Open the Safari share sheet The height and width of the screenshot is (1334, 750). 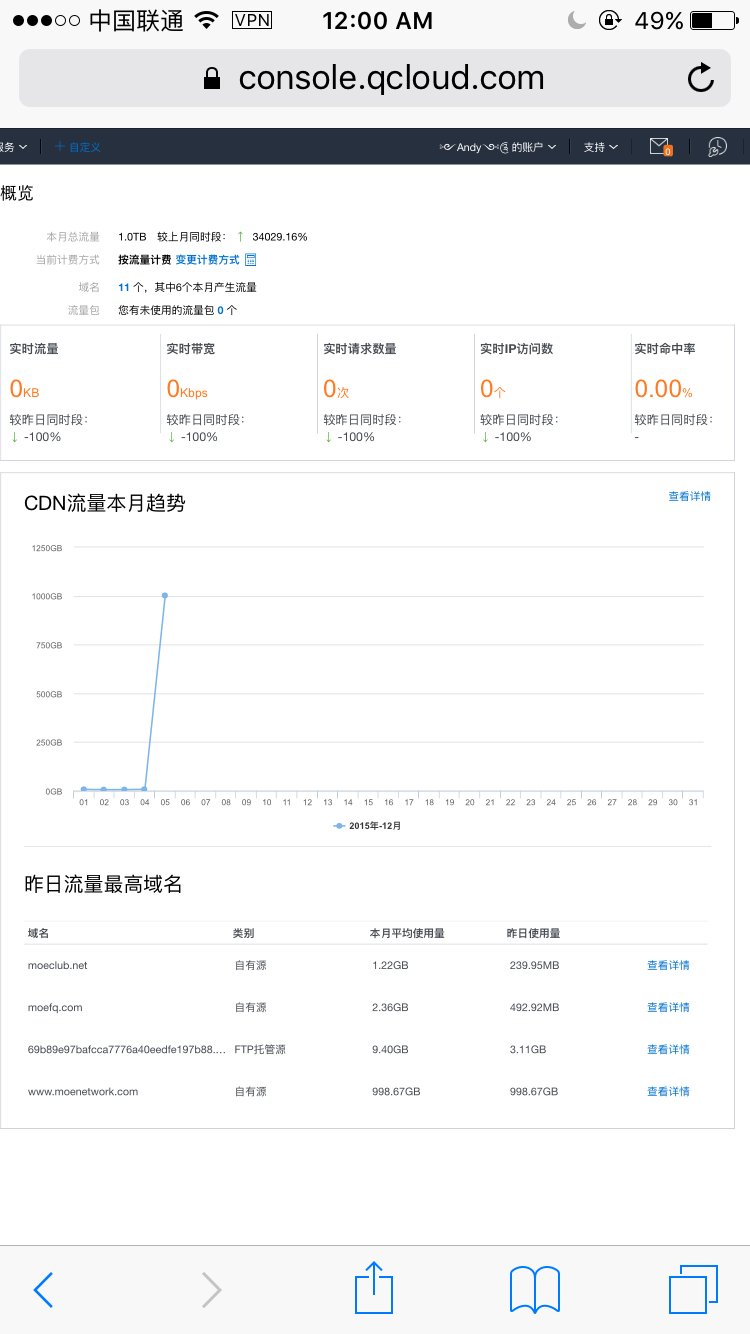[374, 1288]
